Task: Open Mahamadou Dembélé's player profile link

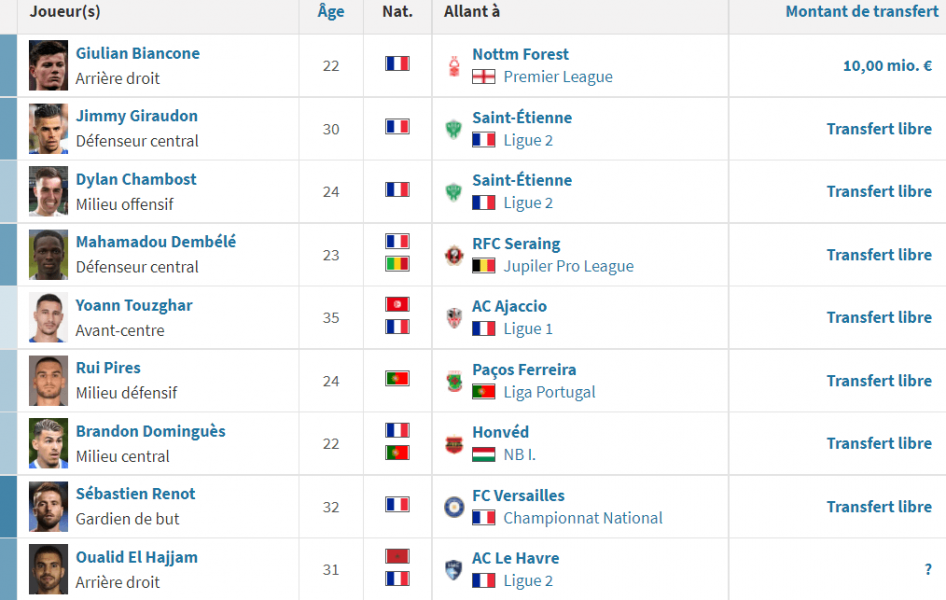Action: (156, 242)
